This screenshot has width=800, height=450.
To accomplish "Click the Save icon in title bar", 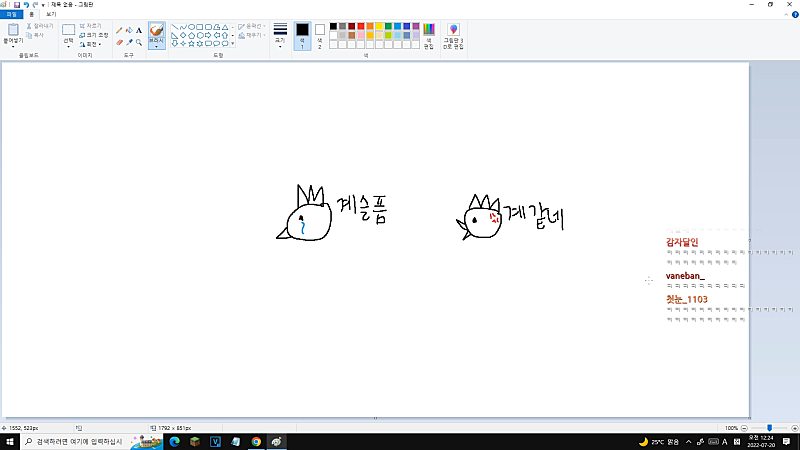I will pos(17,5).
